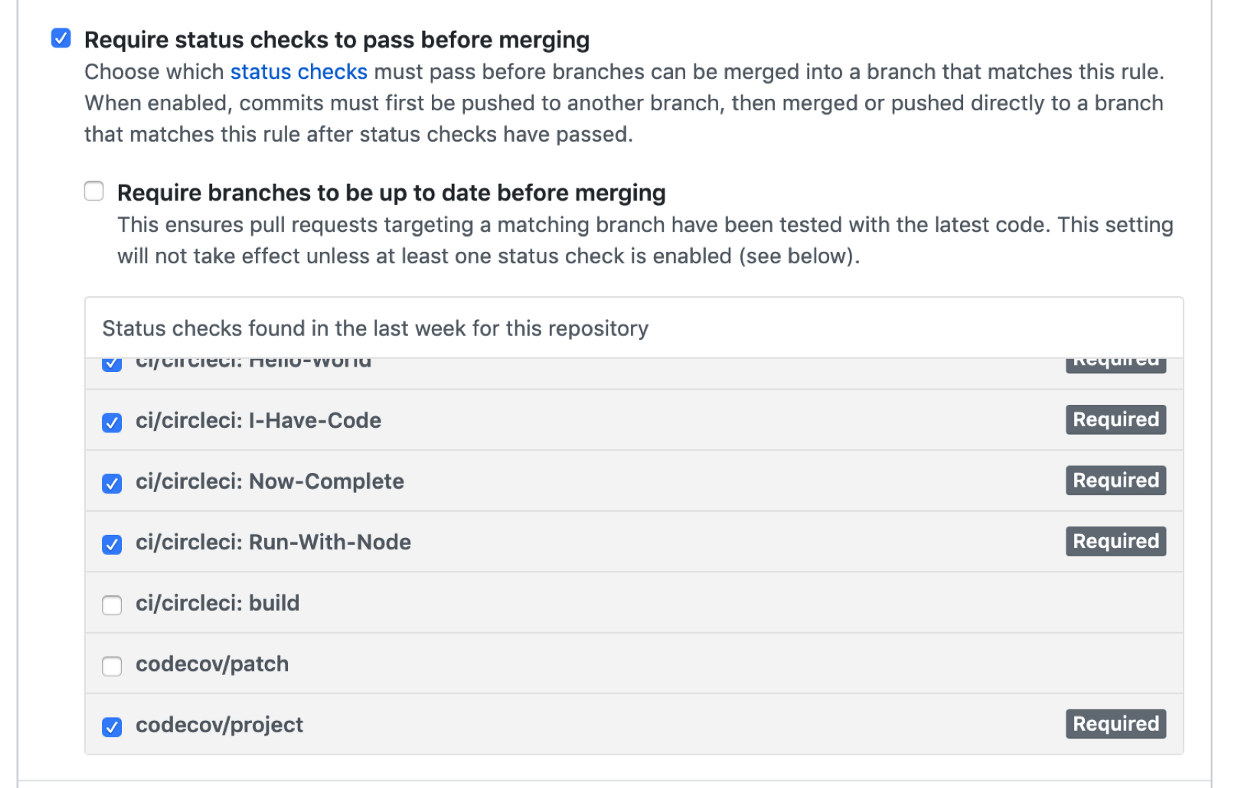Enable "Require branches to be up to date before merging"

pyautogui.click(x=93, y=190)
